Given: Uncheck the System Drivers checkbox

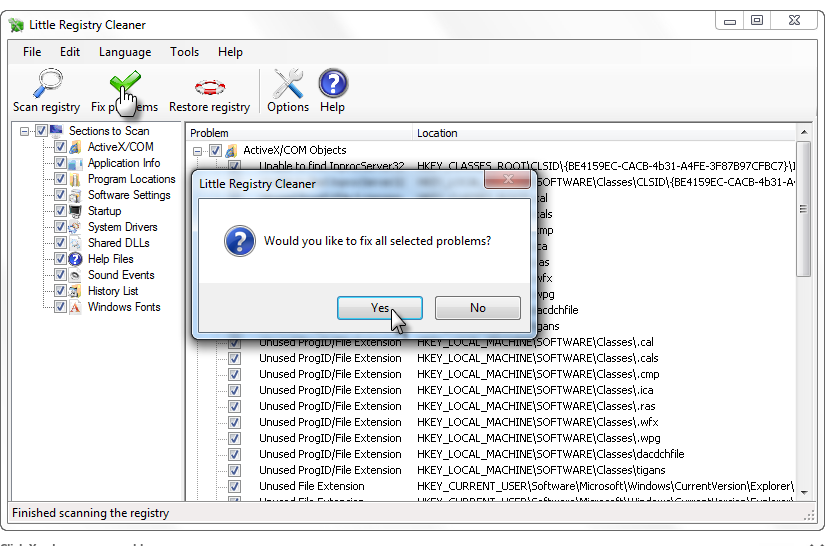Looking at the screenshot, I should [60, 227].
